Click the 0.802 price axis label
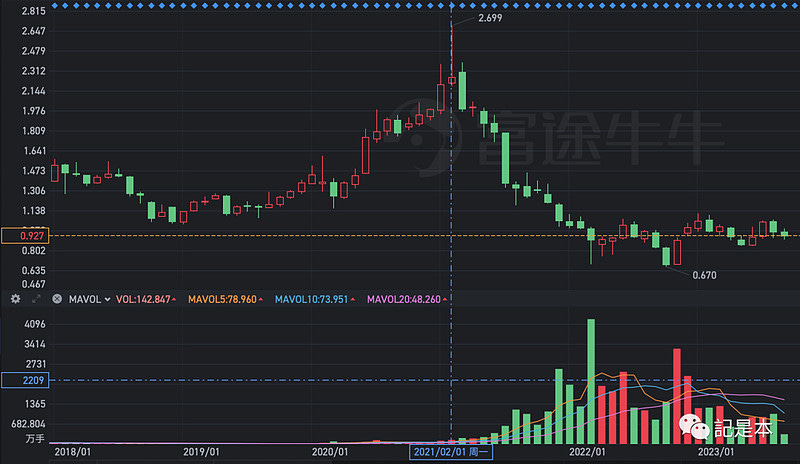 [34, 251]
